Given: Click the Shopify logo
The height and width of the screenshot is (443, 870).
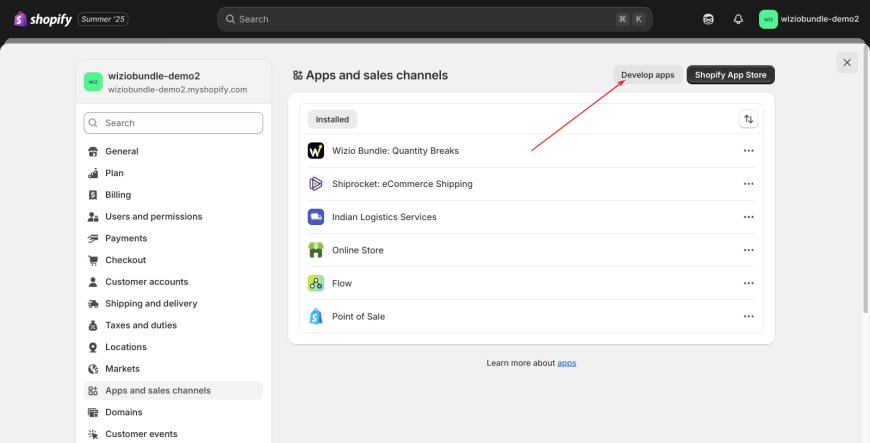Looking at the screenshot, I should (43, 19).
